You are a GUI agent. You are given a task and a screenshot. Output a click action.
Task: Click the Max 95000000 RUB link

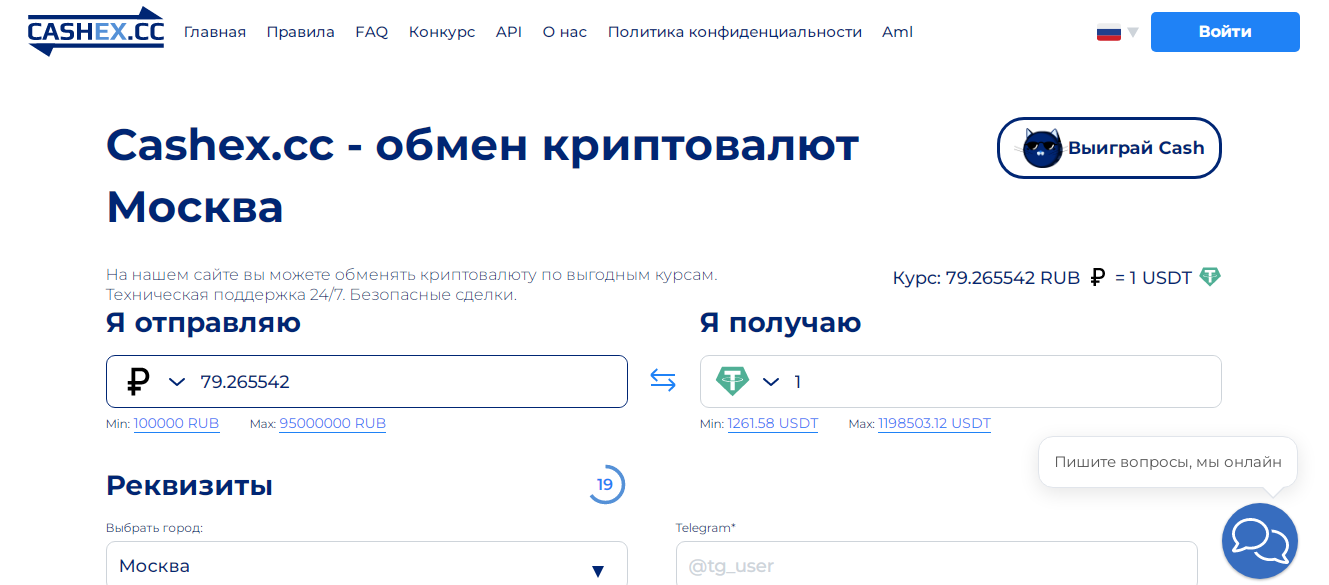click(x=333, y=423)
